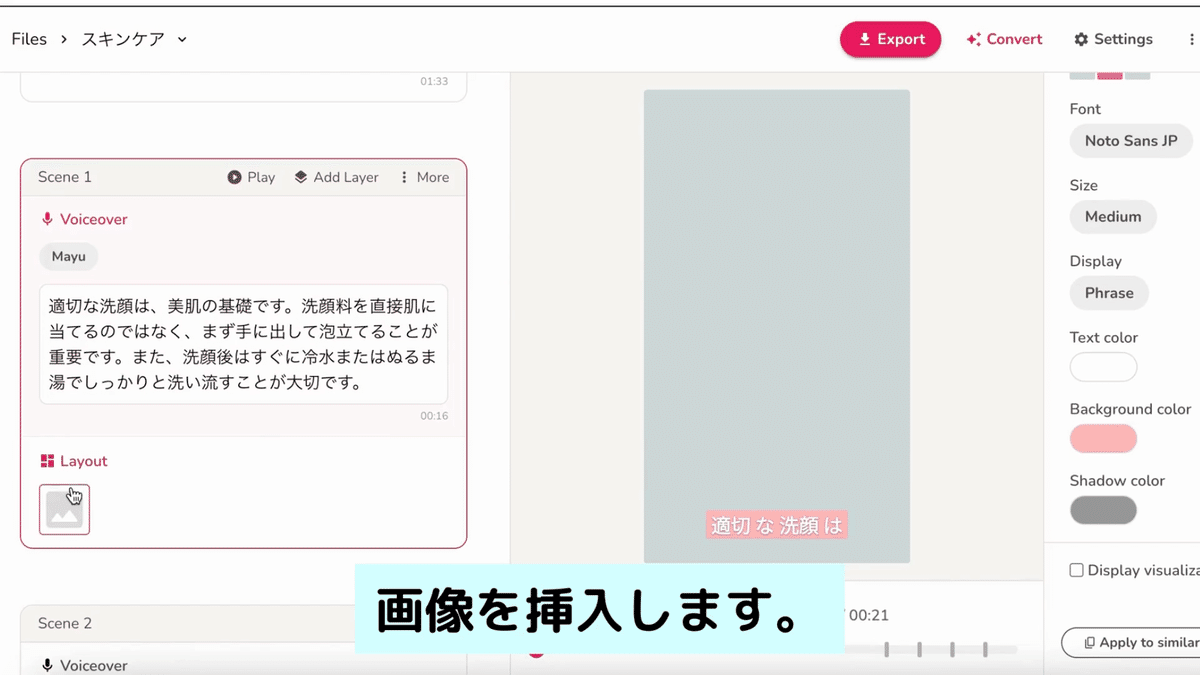
Task: Click the Scene 1 title
Action: coord(65,177)
